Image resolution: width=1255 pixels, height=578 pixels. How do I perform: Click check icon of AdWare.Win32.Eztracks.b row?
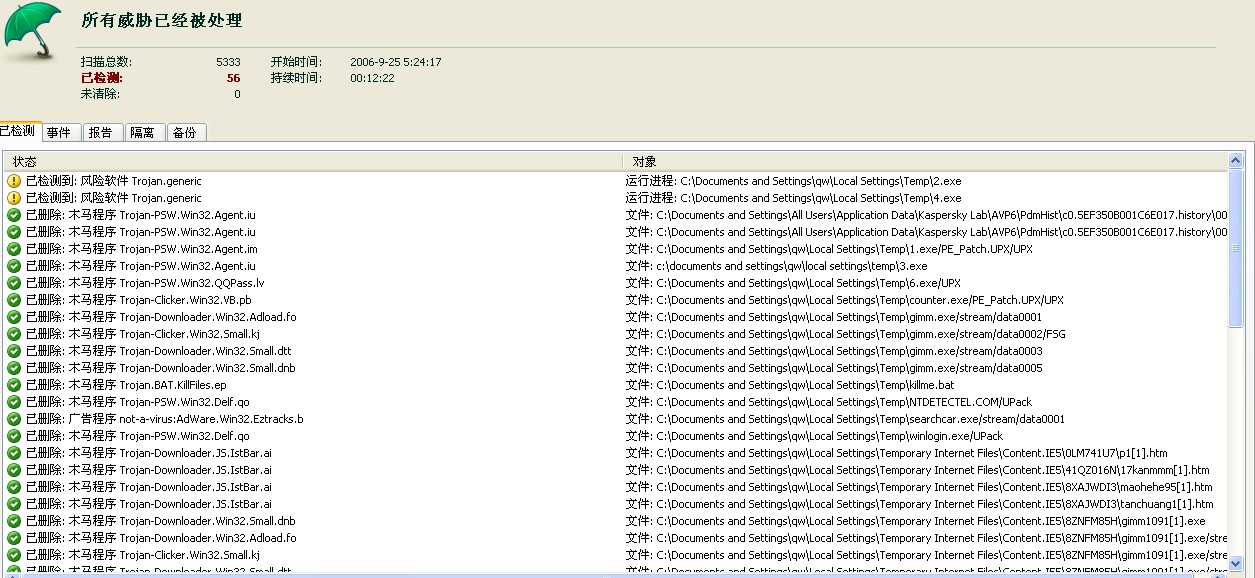pyautogui.click(x=14, y=419)
